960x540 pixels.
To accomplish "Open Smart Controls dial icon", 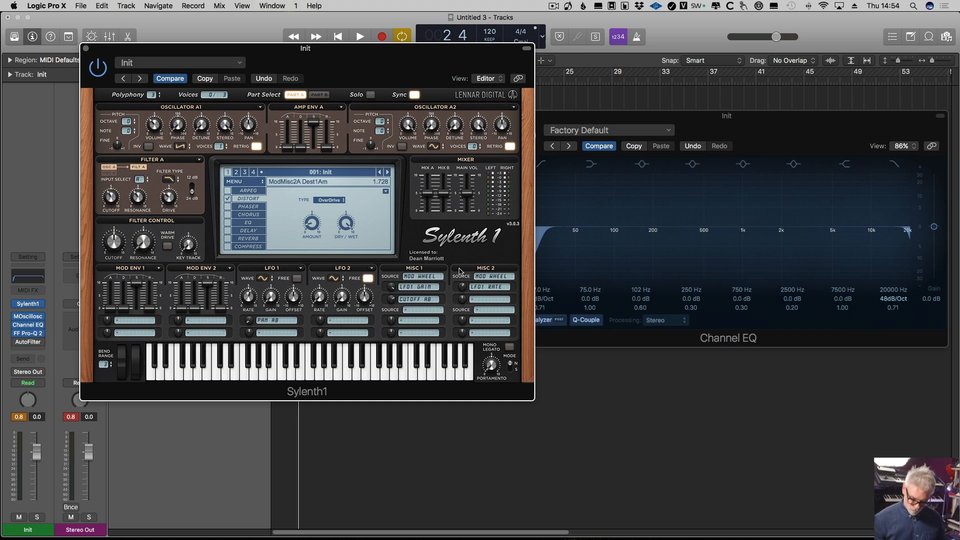I will point(91,37).
